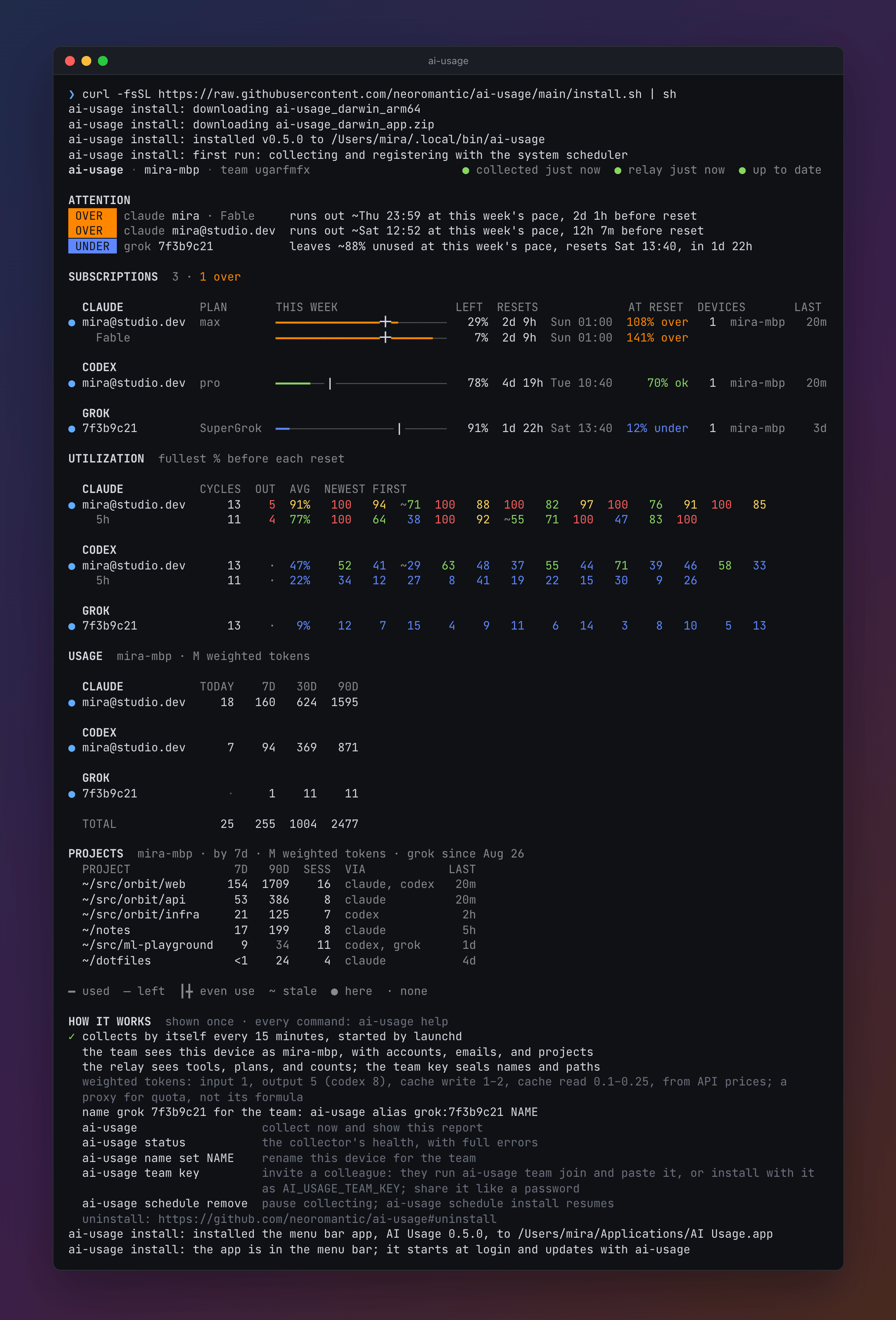Click the 'ai-usage alias grok:7f3b9c21 NAME' command
Screen dimensions: 896x1320
point(424,1113)
